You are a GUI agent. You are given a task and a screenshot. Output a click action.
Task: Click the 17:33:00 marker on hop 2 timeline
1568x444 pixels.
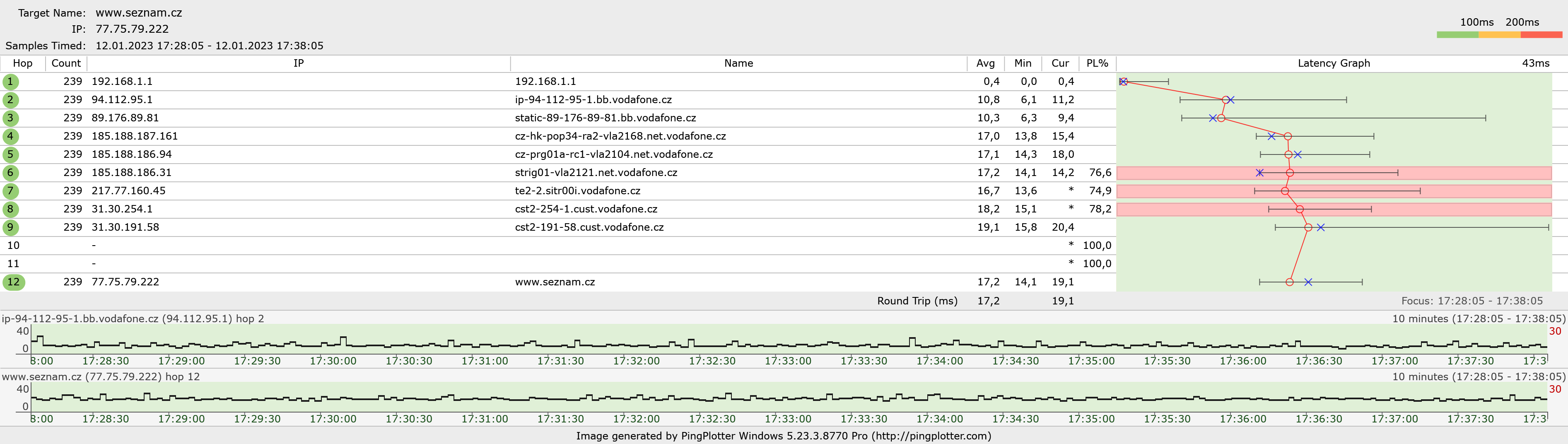(788, 361)
